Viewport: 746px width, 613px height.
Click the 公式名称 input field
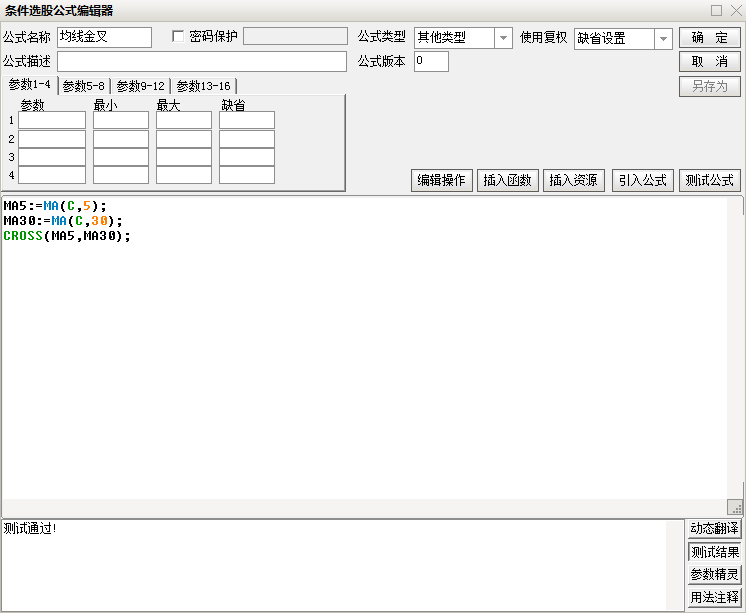(x=104, y=38)
